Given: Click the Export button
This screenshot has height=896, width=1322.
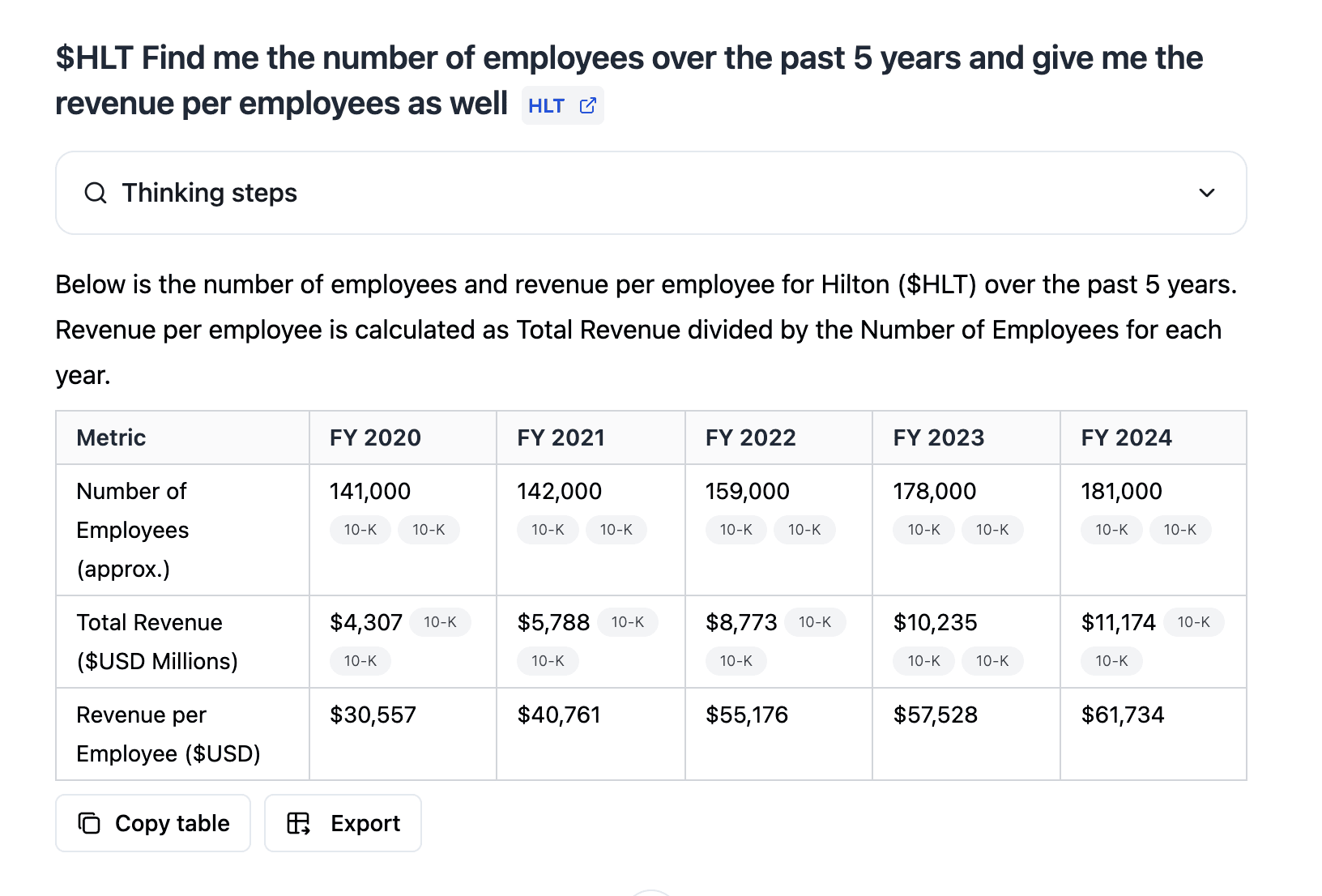Looking at the screenshot, I should [343, 823].
